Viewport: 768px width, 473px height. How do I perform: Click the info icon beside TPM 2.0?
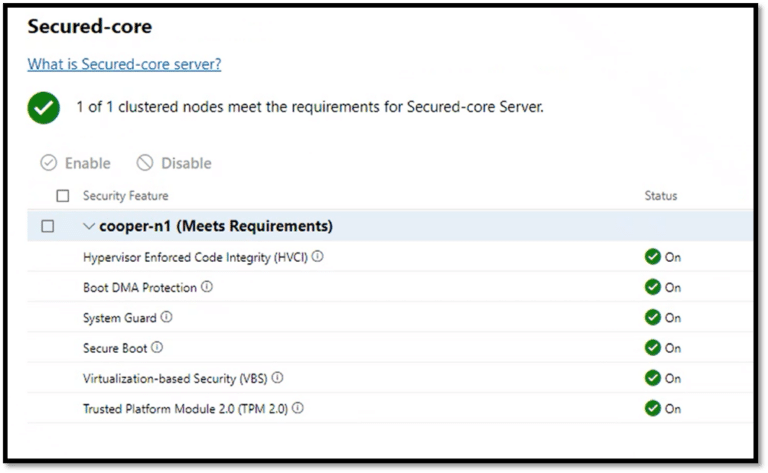coord(298,408)
